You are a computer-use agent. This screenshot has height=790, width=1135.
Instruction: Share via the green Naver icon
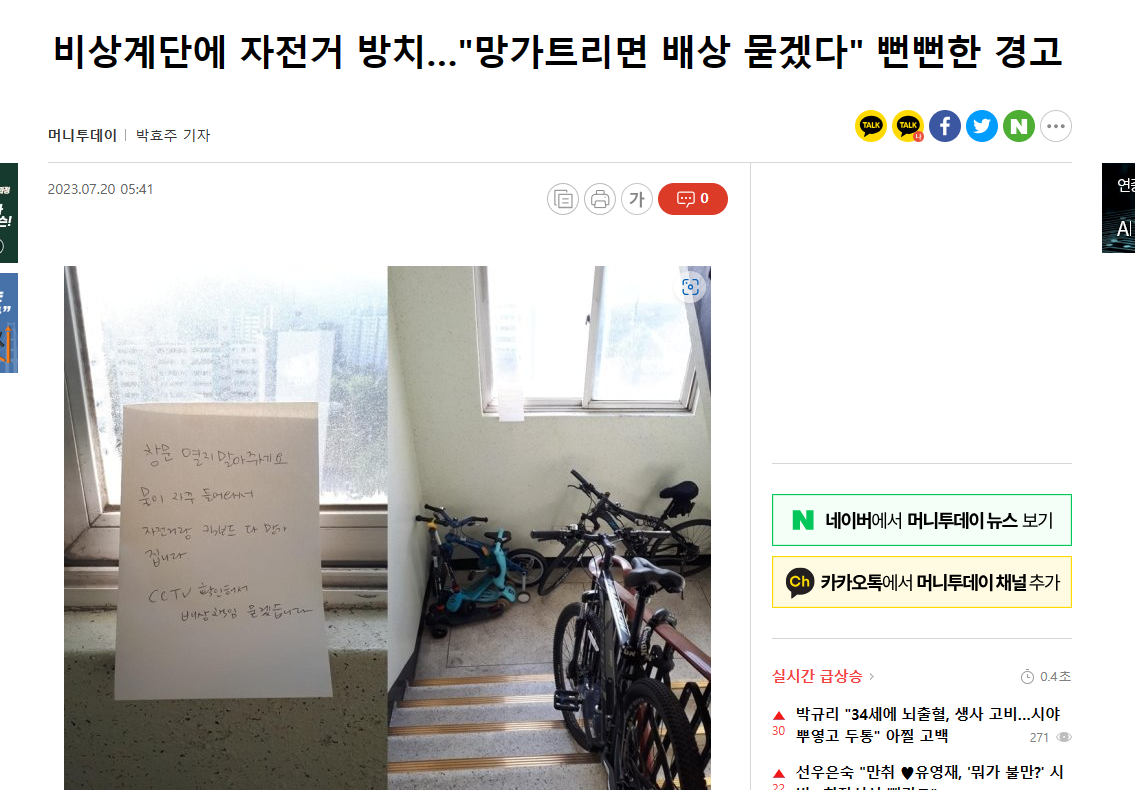coord(1018,126)
